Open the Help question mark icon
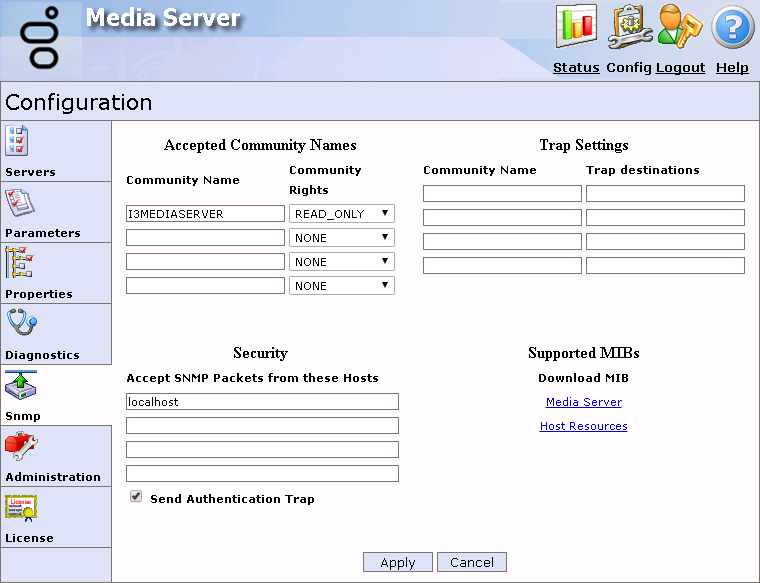Viewport: 760px width, 583px height. point(732,27)
